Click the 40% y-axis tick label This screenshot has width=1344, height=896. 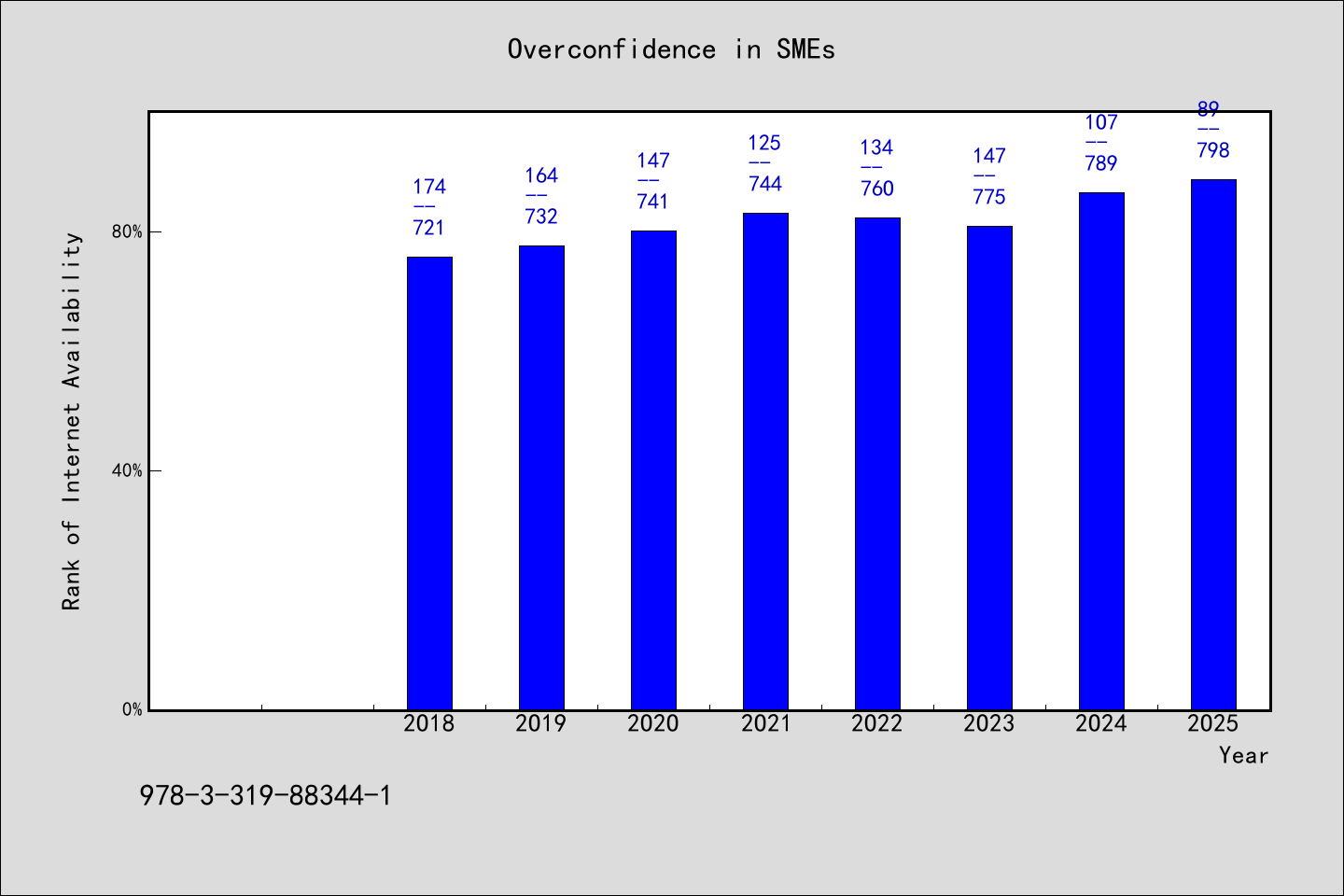tap(128, 470)
